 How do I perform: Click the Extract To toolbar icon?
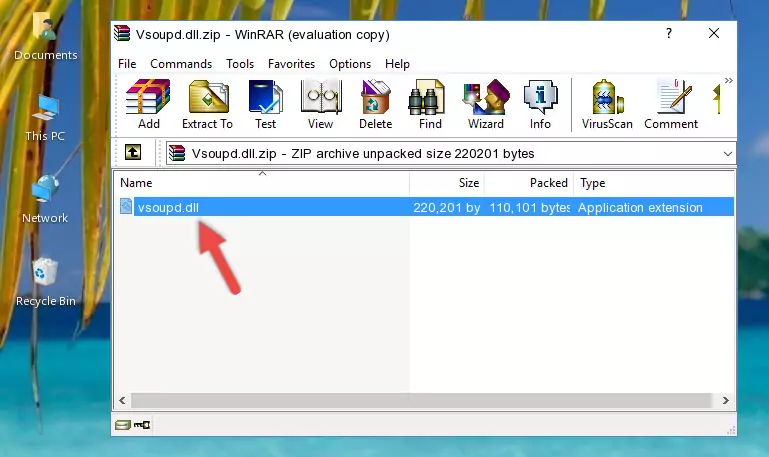pos(207,104)
